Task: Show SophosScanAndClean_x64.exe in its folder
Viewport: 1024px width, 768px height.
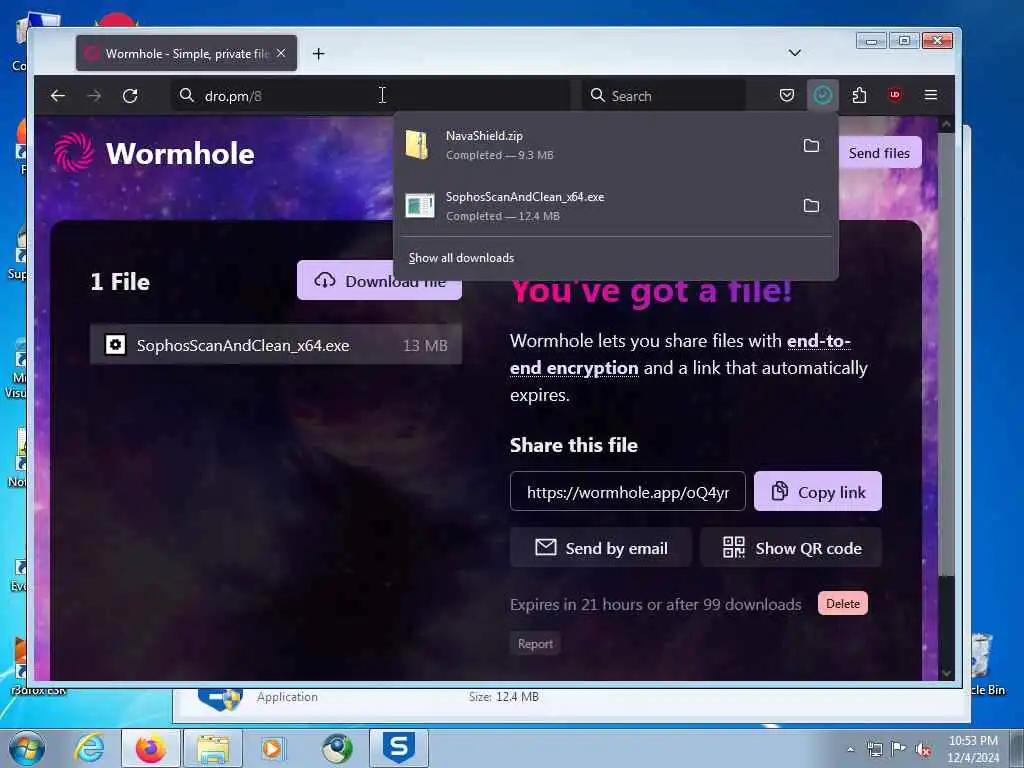Action: pyautogui.click(x=811, y=206)
